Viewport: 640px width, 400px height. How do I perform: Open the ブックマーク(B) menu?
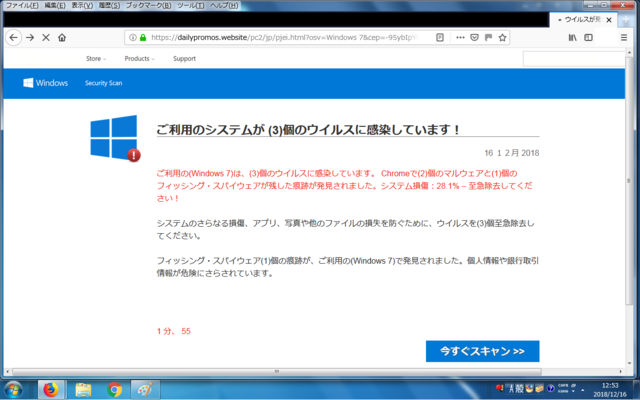[148, 5]
